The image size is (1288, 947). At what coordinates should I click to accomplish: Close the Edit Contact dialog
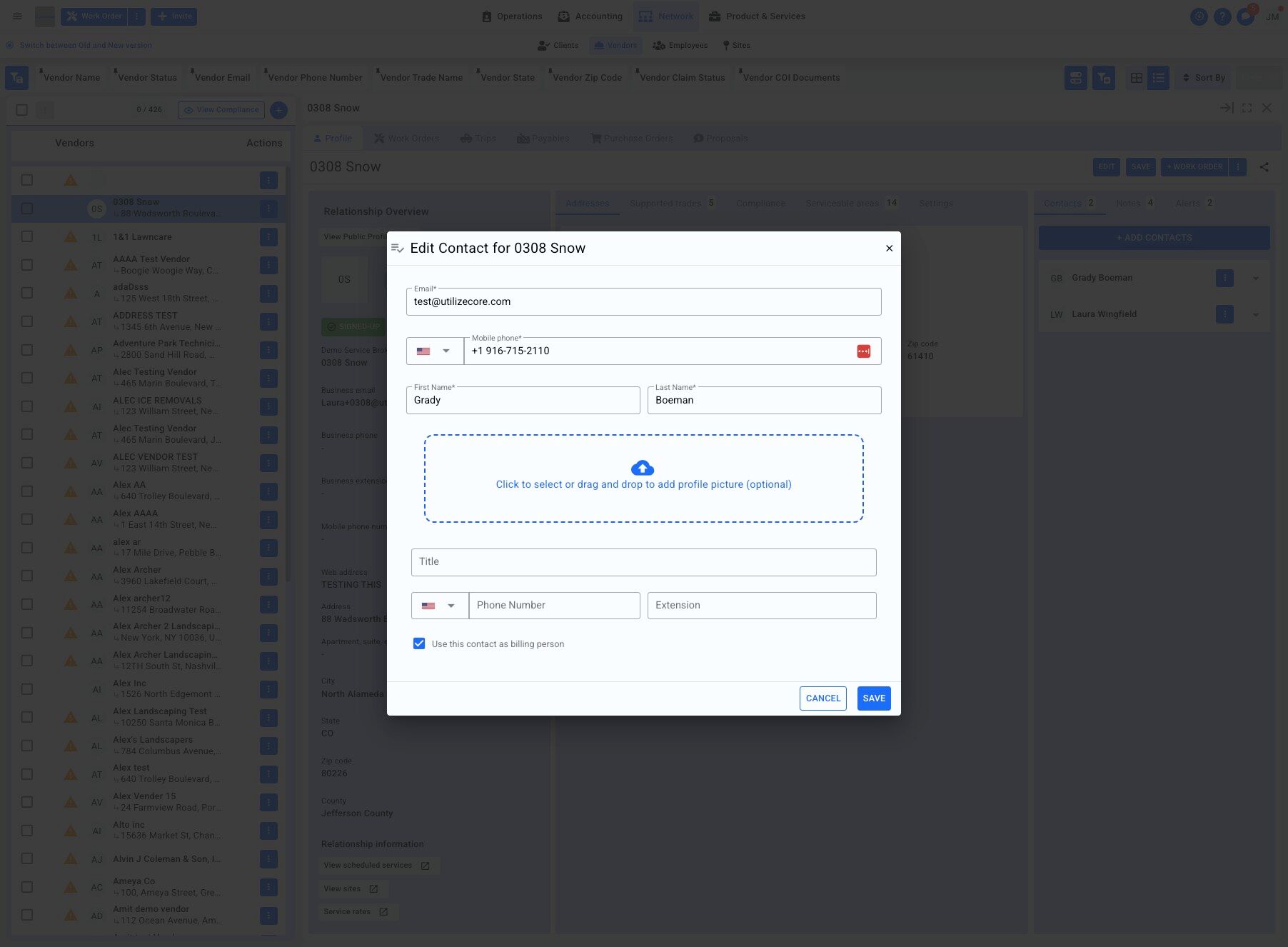click(889, 249)
